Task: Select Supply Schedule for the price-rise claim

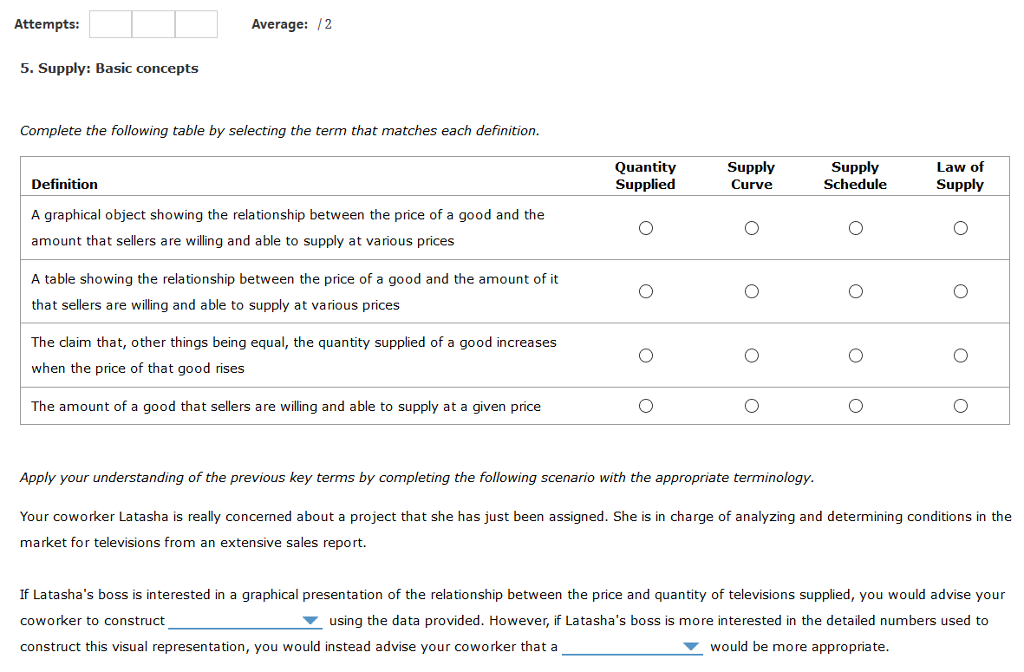Action: (855, 355)
